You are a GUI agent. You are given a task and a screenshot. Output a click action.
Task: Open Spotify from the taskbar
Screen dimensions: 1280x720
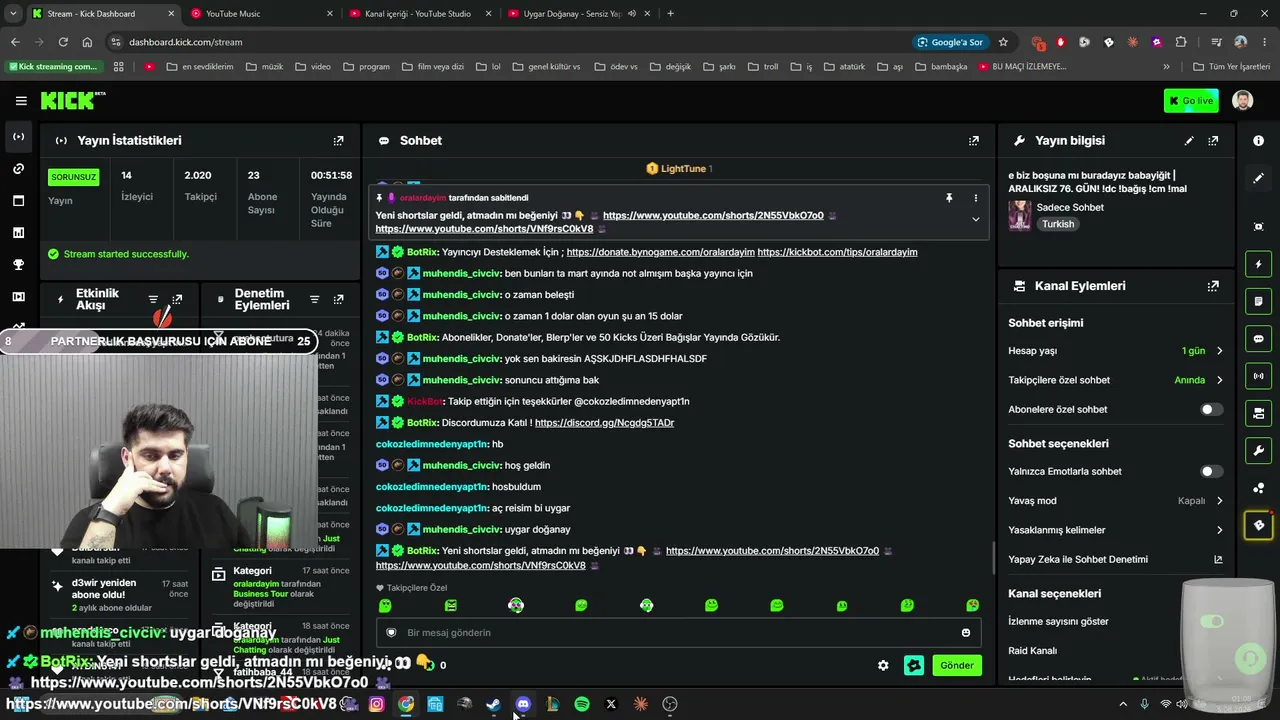(582, 704)
